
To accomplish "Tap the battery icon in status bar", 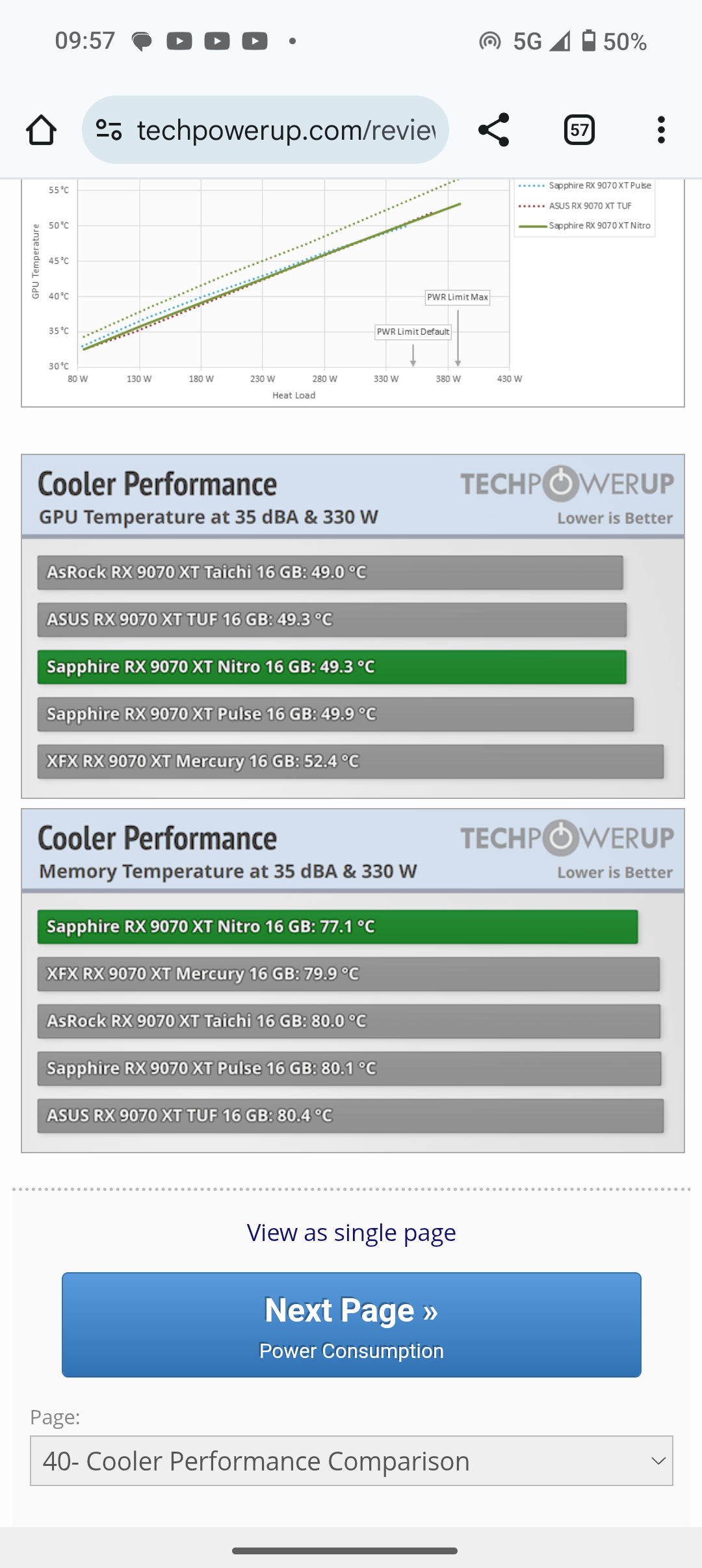I will pos(588,41).
